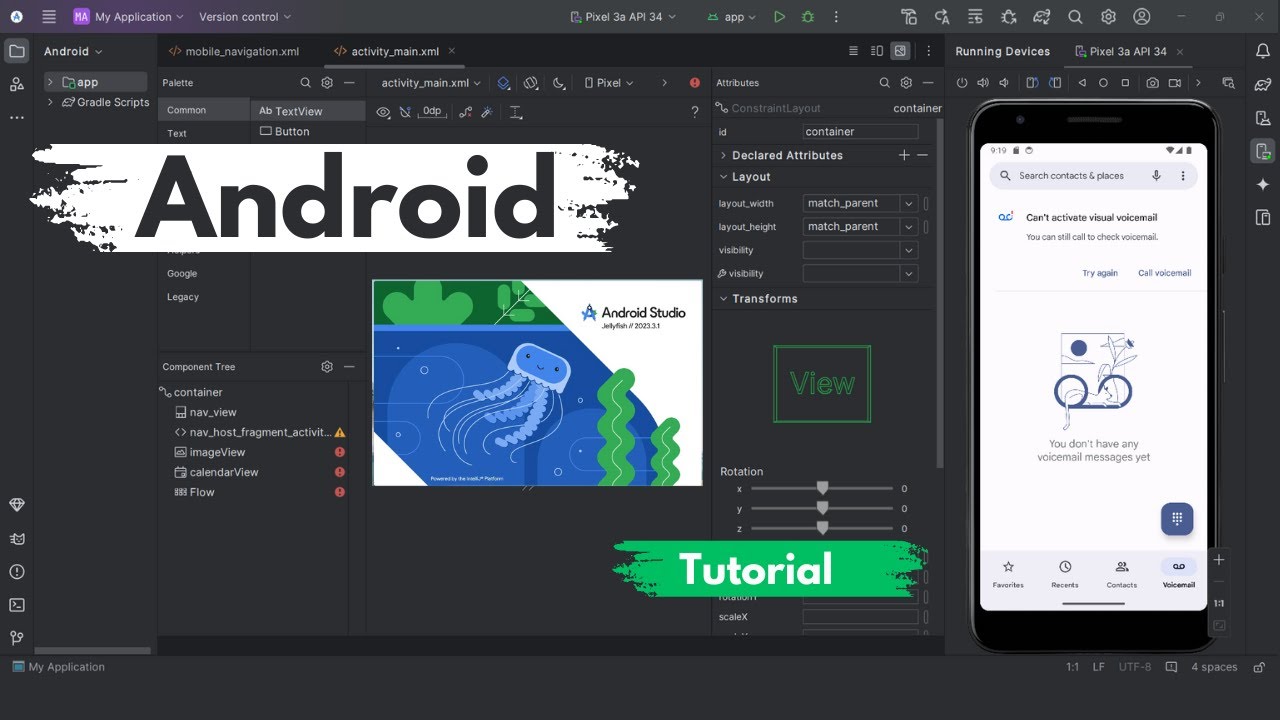Viewport: 1280px width, 720px height.
Task: Open the layout_width value dropdown
Action: coord(908,203)
